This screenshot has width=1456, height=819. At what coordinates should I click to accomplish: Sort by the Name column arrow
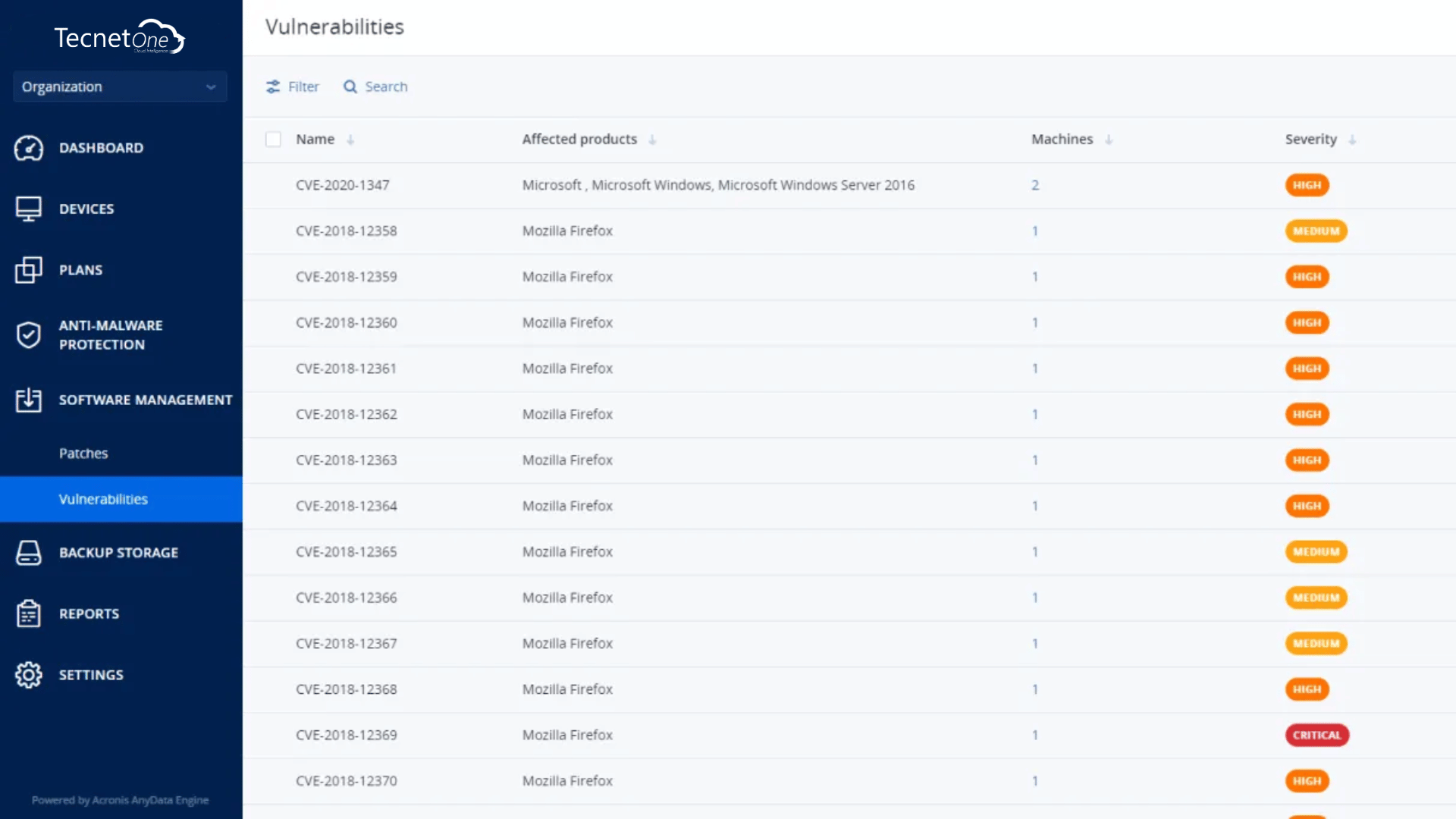[350, 140]
